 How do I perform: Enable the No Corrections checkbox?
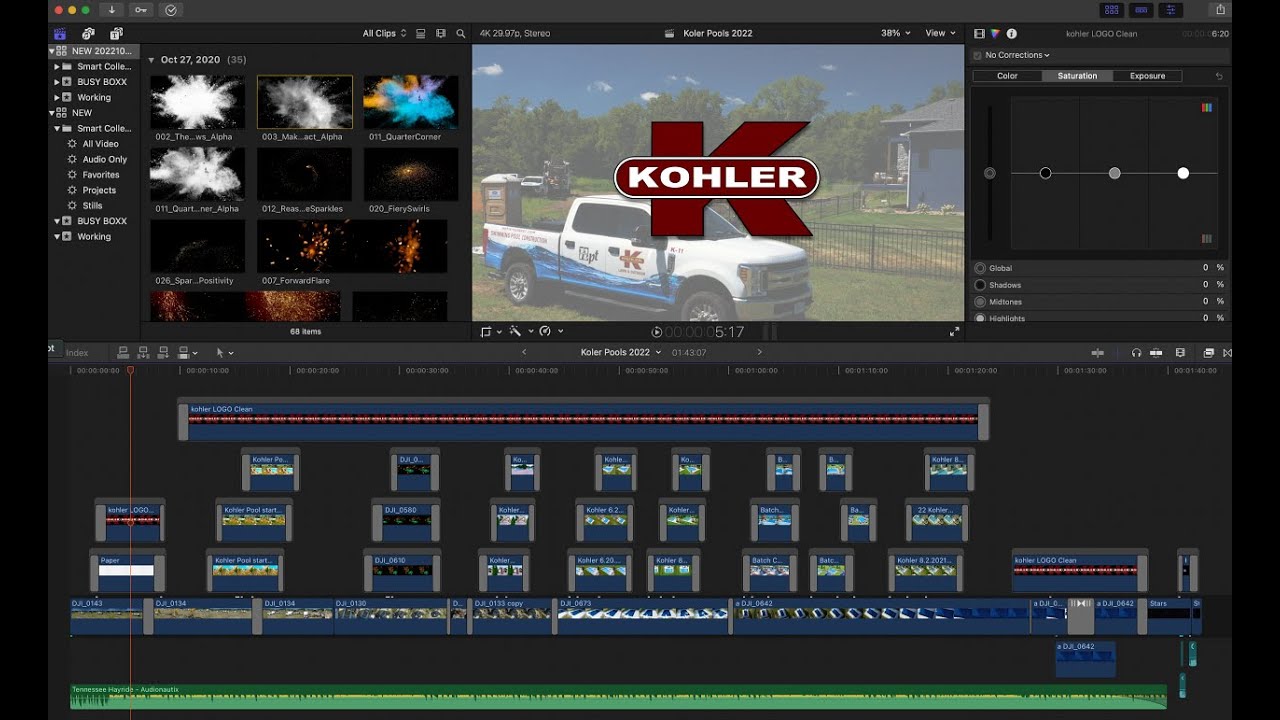pos(977,55)
